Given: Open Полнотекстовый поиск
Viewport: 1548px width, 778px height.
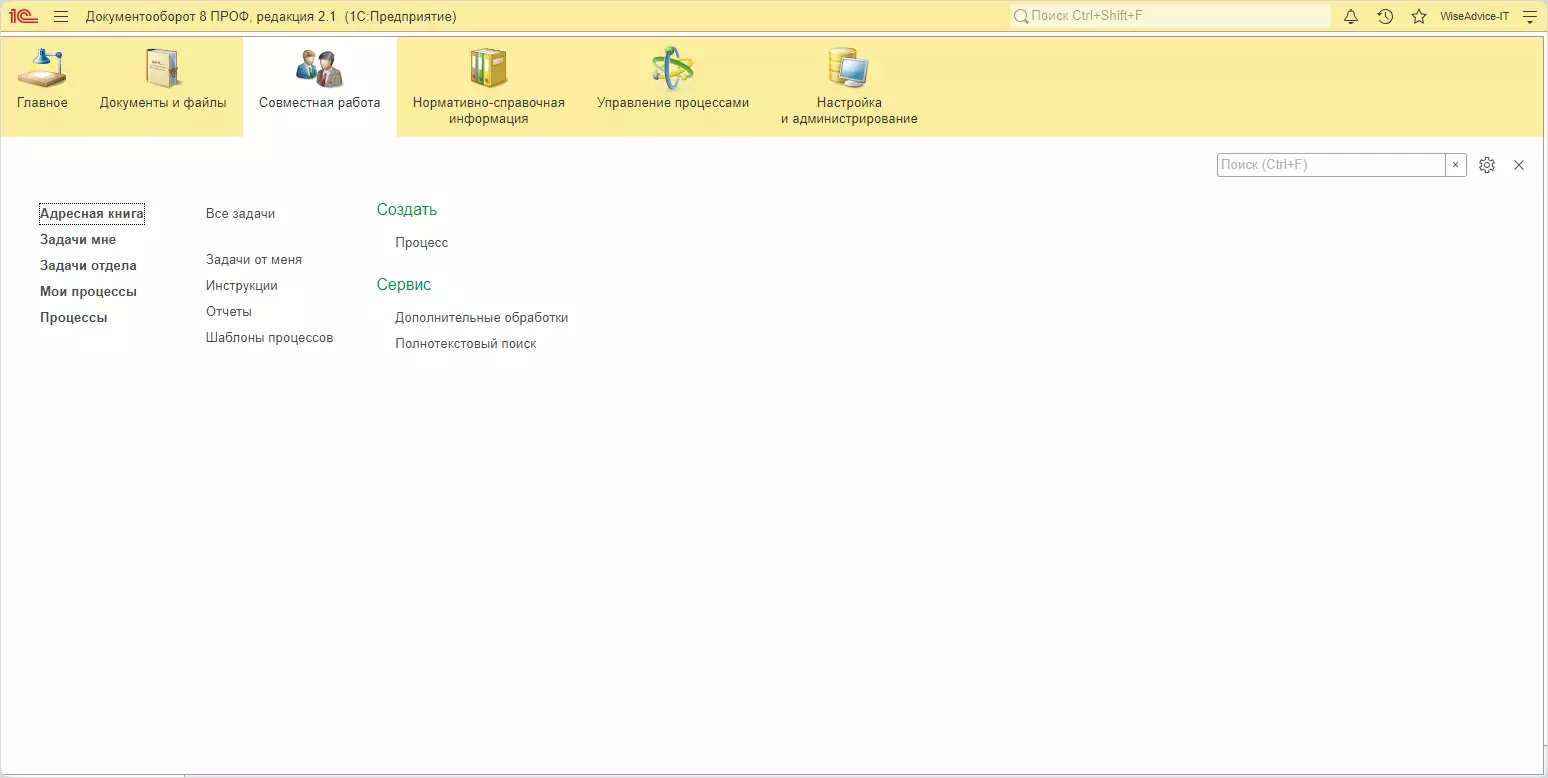Looking at the screenshot, I should [466, 344].
